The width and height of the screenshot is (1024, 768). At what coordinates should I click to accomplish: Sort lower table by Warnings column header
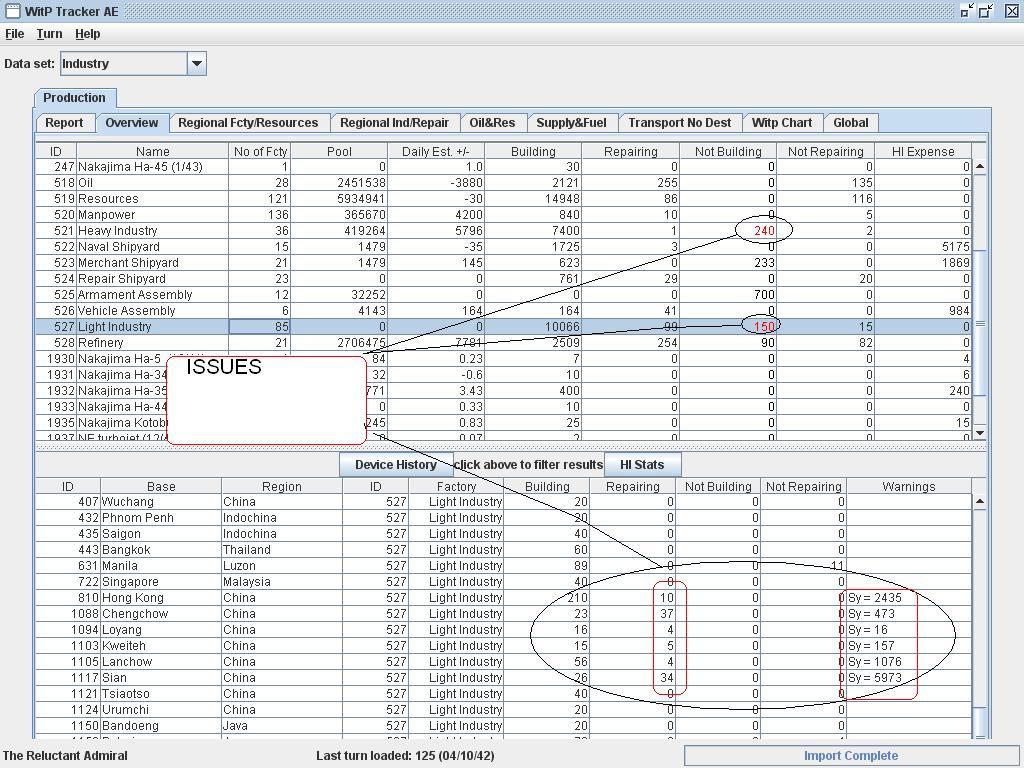(908, 487)
